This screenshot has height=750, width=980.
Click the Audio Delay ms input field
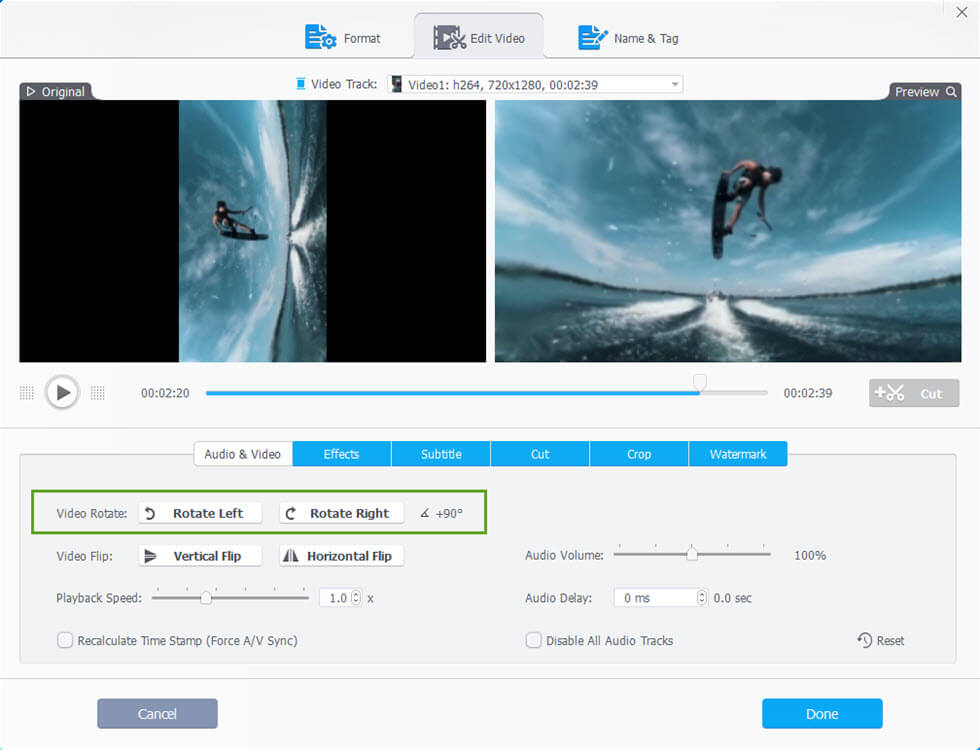click(x=656, y=598)
